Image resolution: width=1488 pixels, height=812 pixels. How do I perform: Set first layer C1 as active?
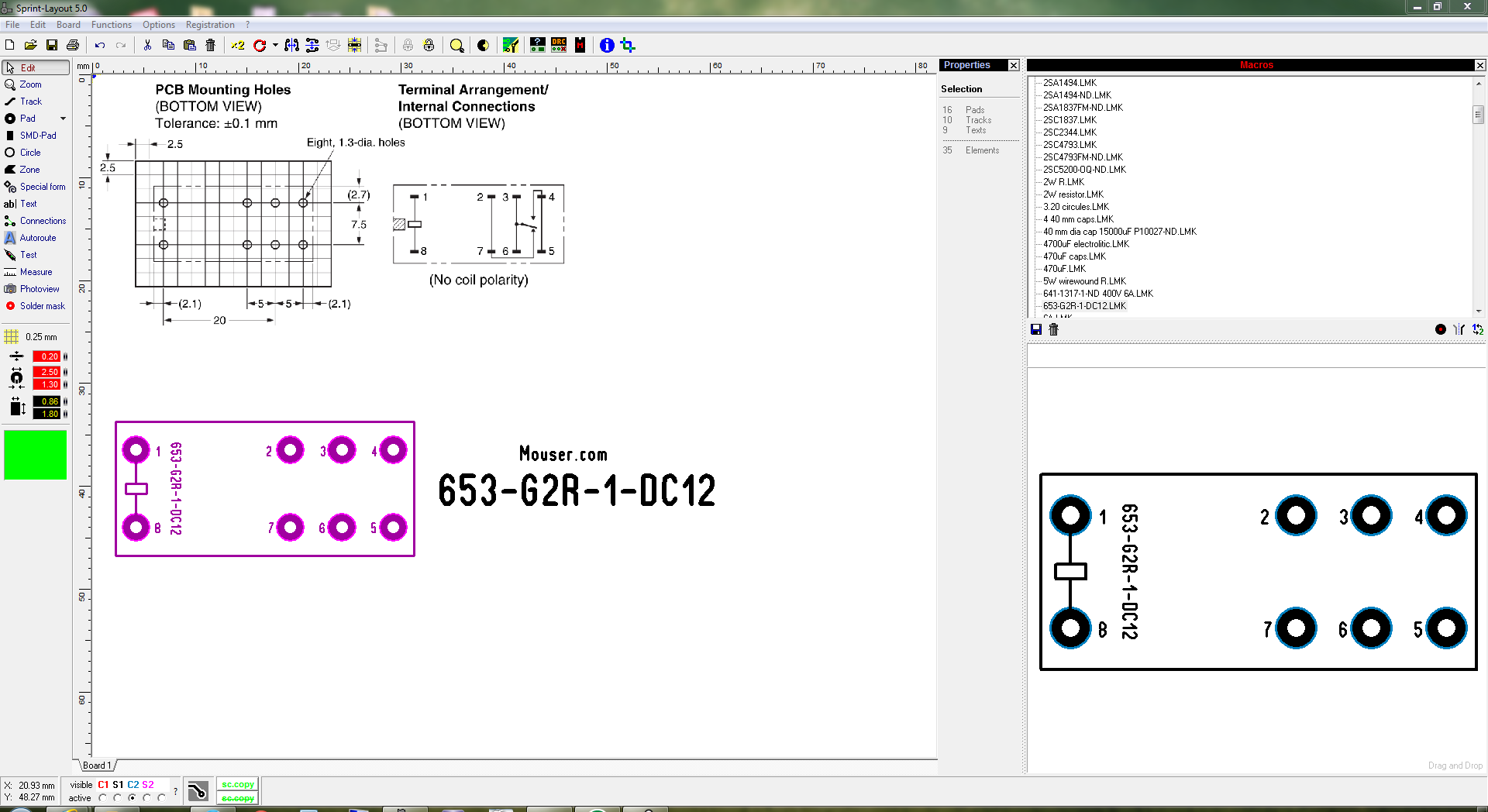click(102, 798)
